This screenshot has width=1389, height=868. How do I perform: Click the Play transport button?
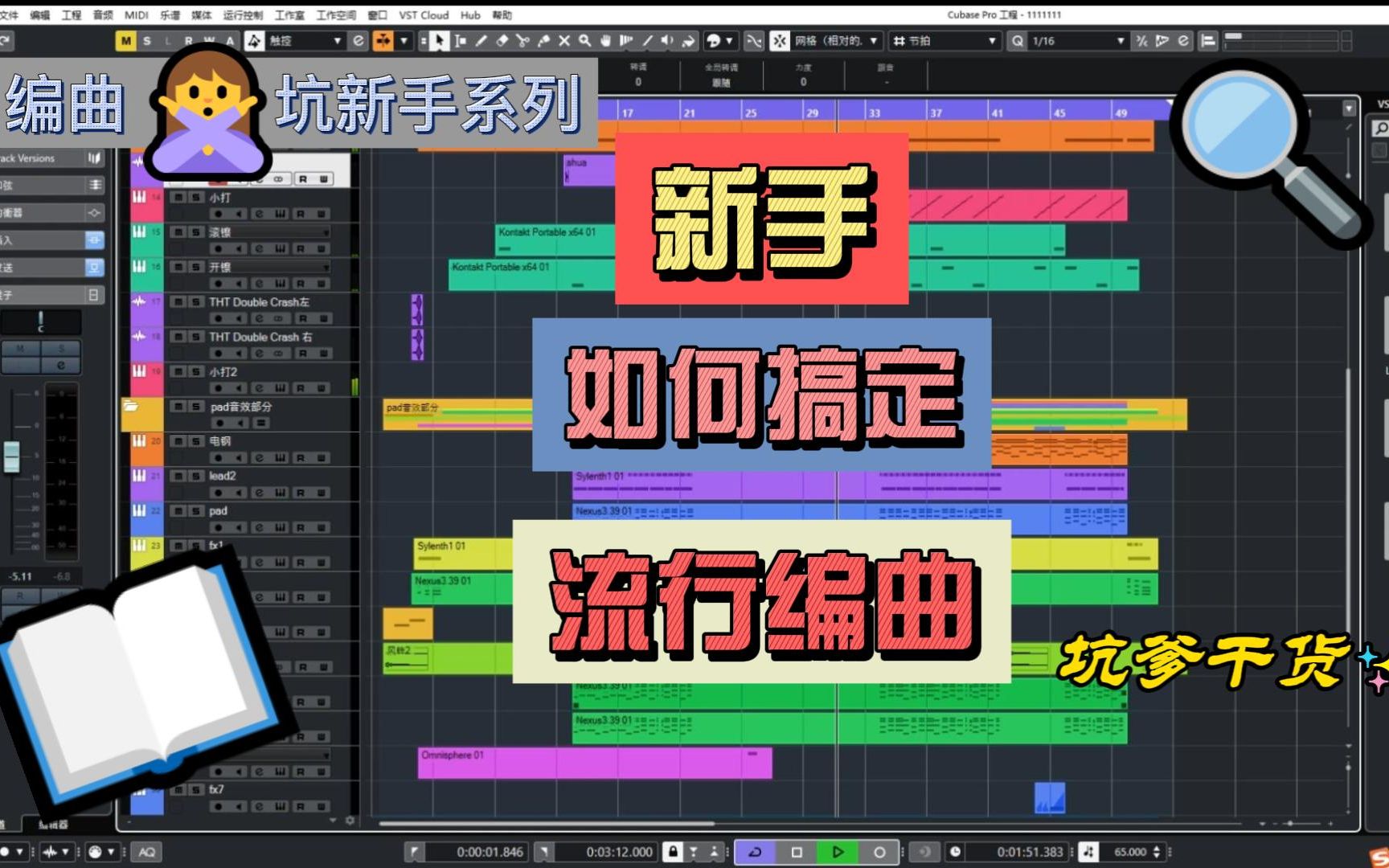tap(838, 852)
